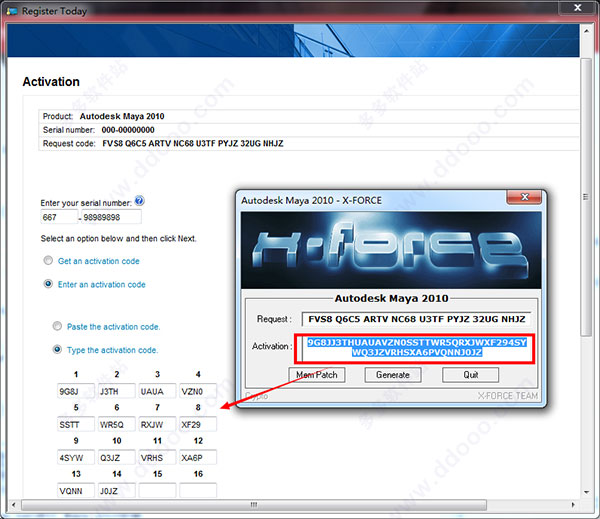
Task: Click activation code box 11 containing VRHS
Action: pyautogui.click(x=157, y=457)
